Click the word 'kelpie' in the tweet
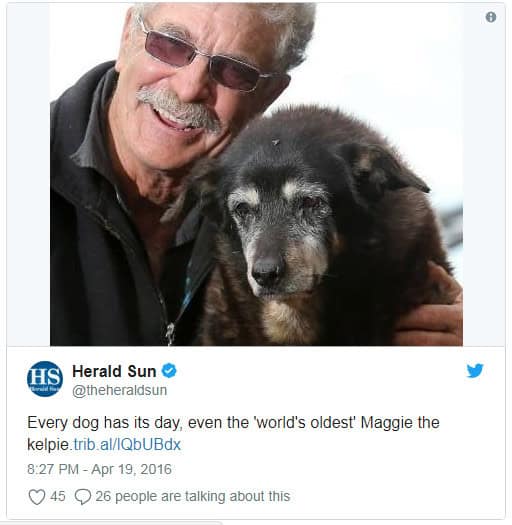The image size is (512, 525). [48, 445]
